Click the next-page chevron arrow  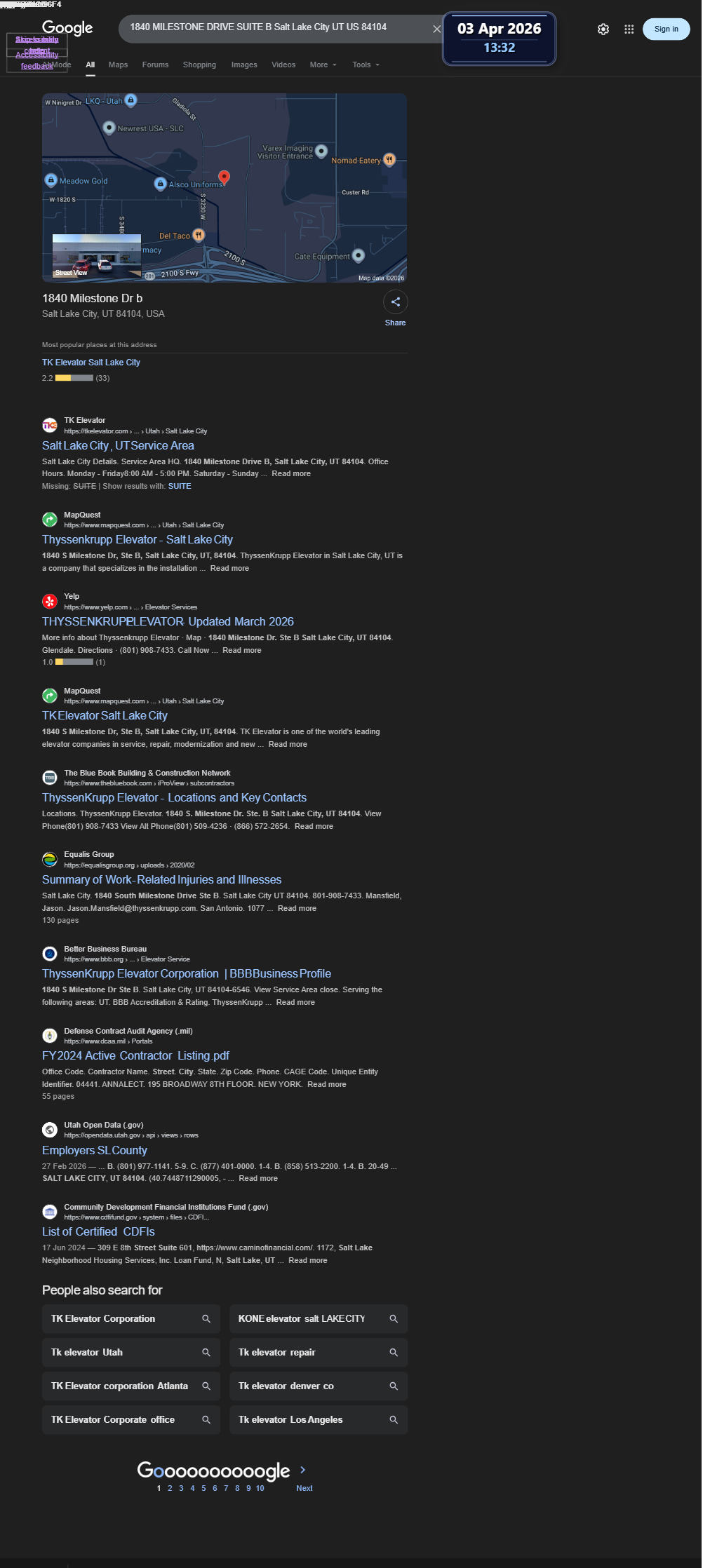pos(303,1469)
